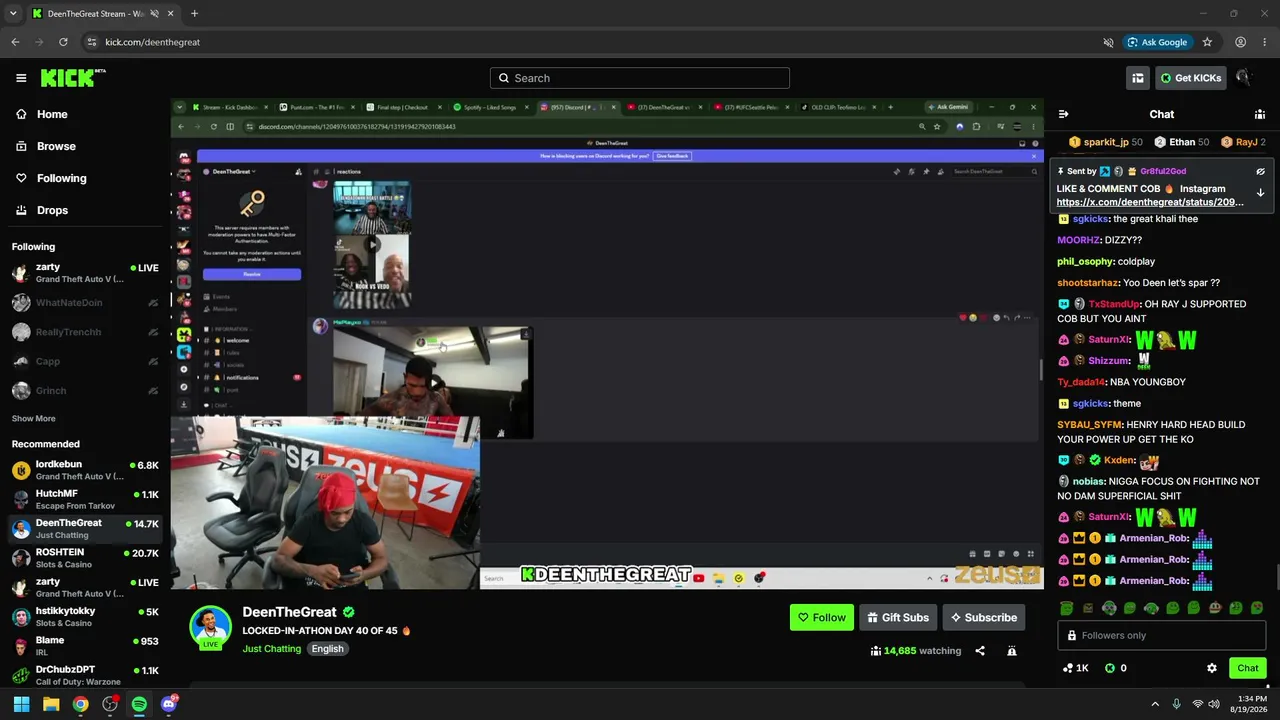The width and height of the screenshot is (1280, 720).
Task: Open the user profile avatar menu
Action: 1243,78
